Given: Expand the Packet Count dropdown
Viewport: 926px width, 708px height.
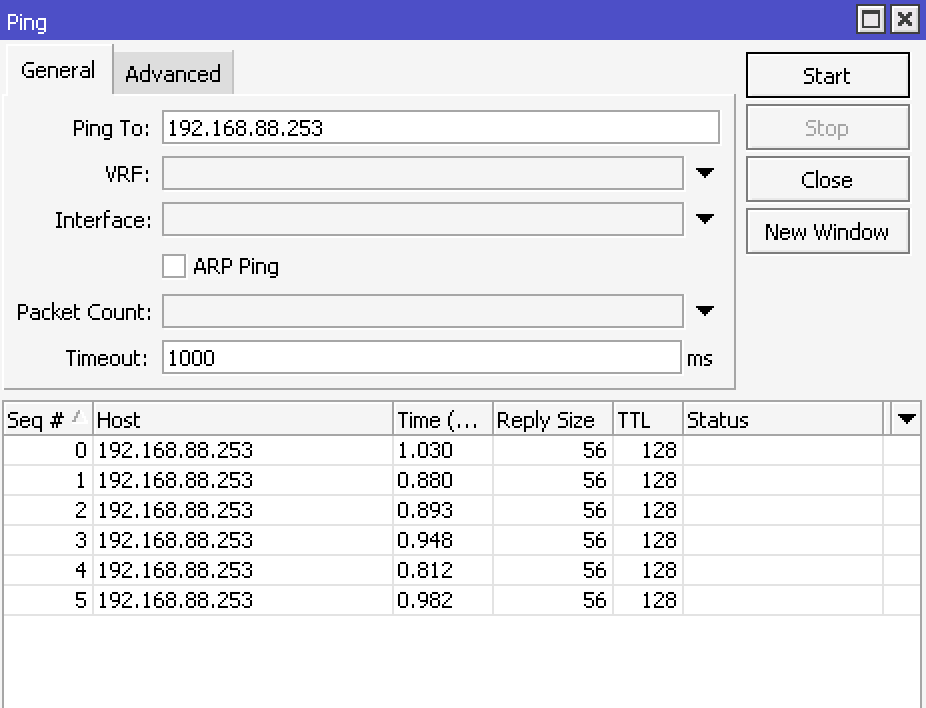Looking at the screenshot, I should click(x=705, y=311).
